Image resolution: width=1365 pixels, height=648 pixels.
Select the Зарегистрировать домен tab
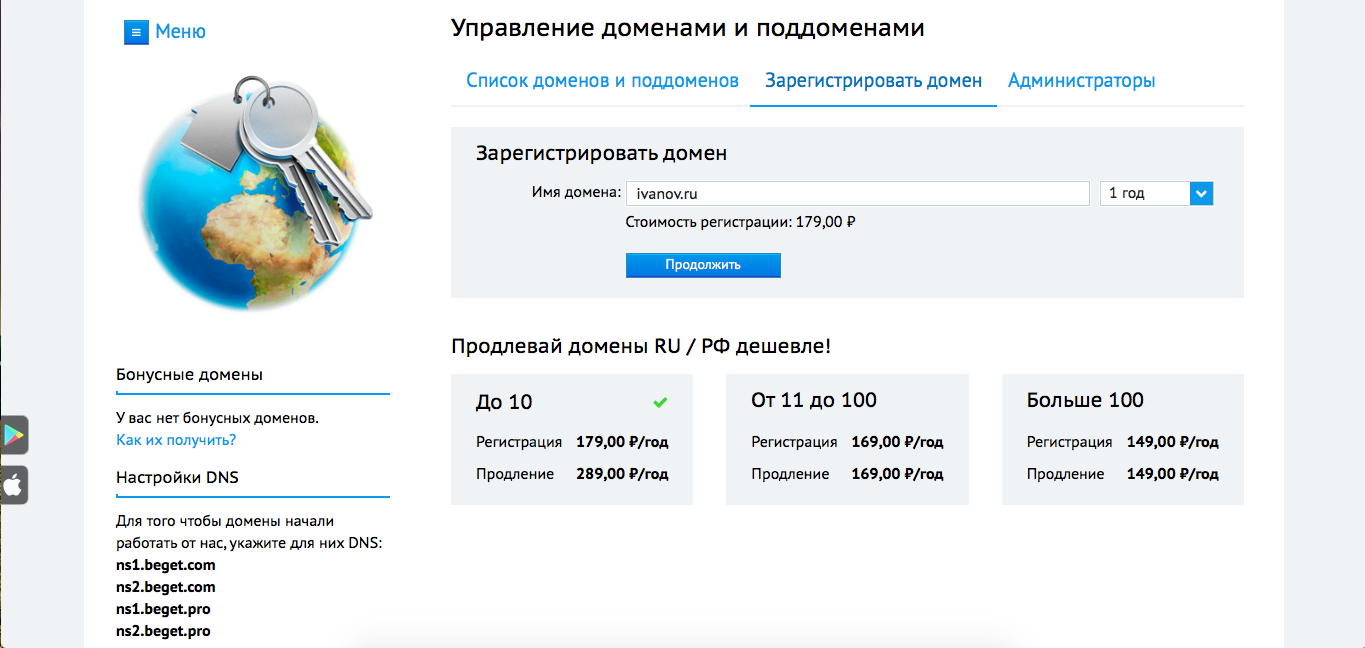pyautogui.click(x=873, y=81)
